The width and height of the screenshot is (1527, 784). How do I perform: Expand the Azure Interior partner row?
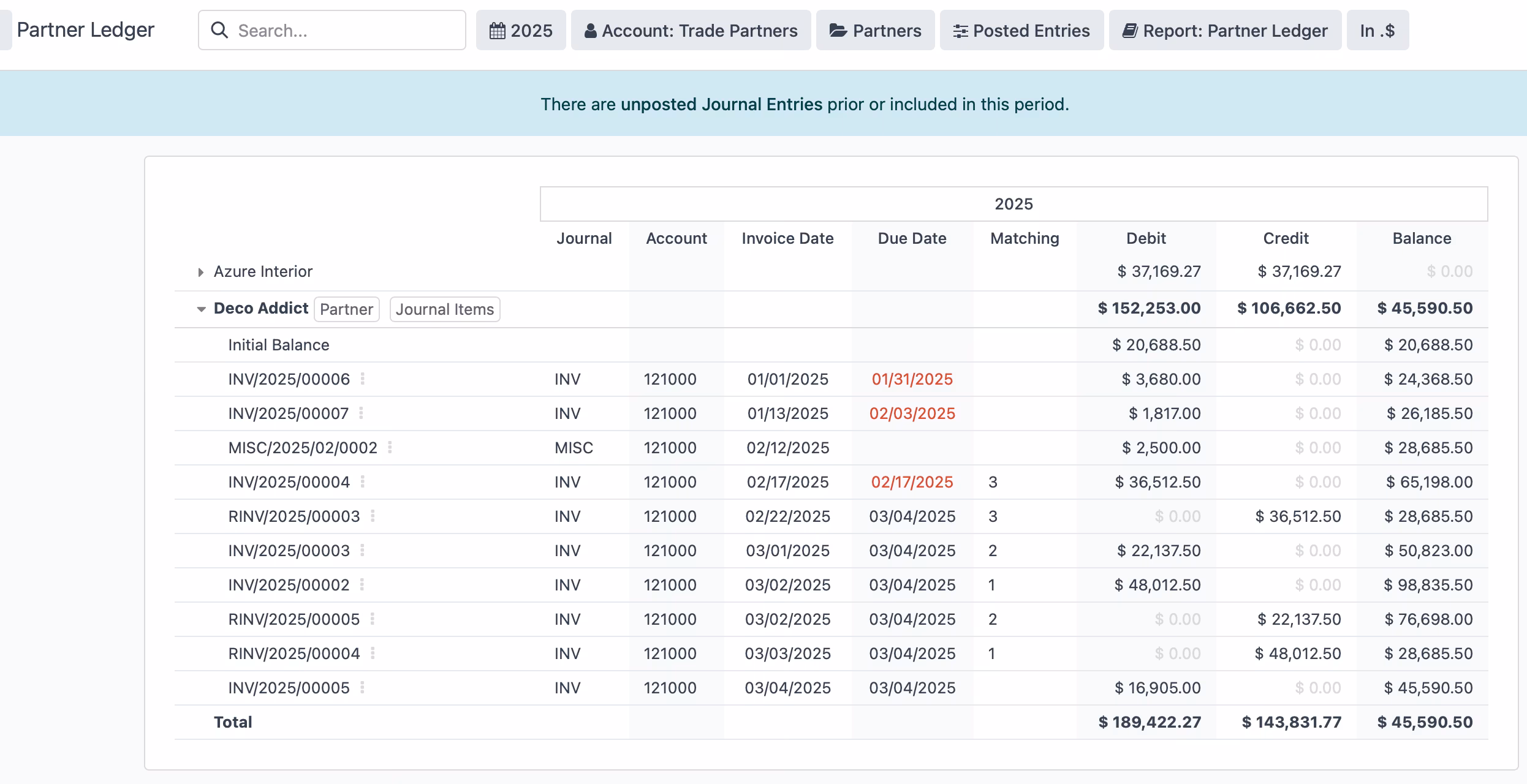pyautogui.click(x=200, y=272)
